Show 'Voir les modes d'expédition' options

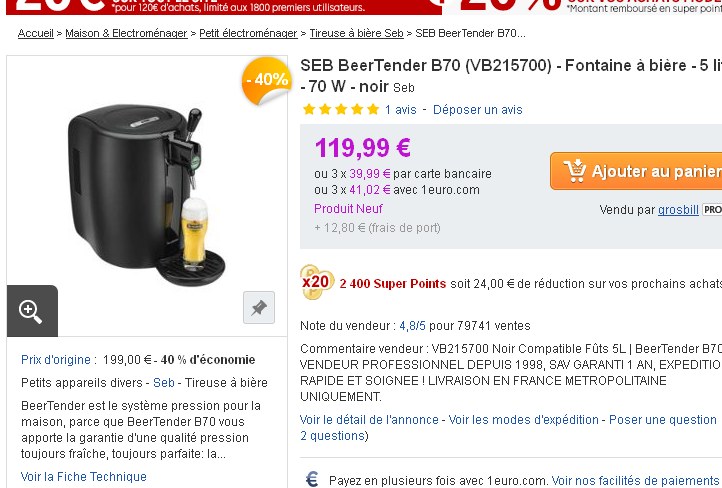pyautogui.click(x=524, y=420)
